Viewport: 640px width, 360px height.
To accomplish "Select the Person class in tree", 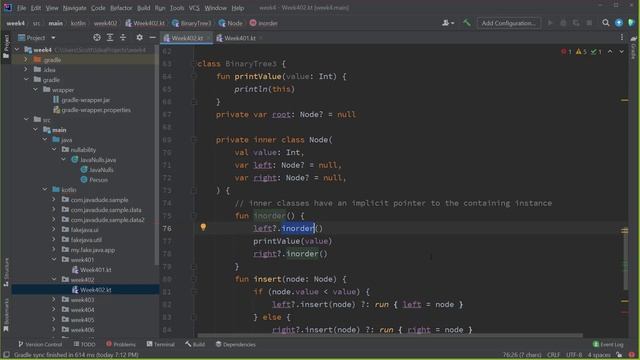I will (94, 180).
